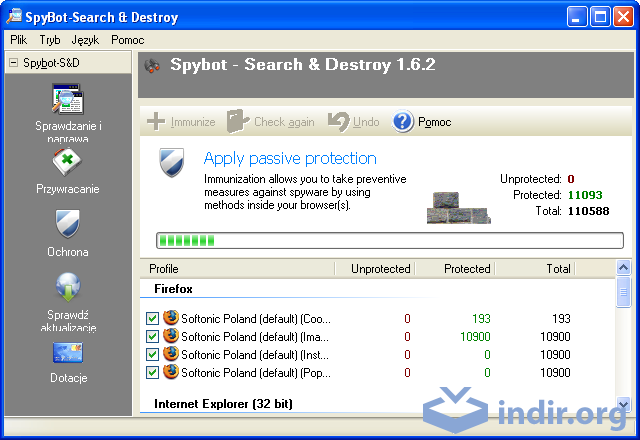The image size is (640, 440).
Task: Click the Total value 110588
Action: 588,211
